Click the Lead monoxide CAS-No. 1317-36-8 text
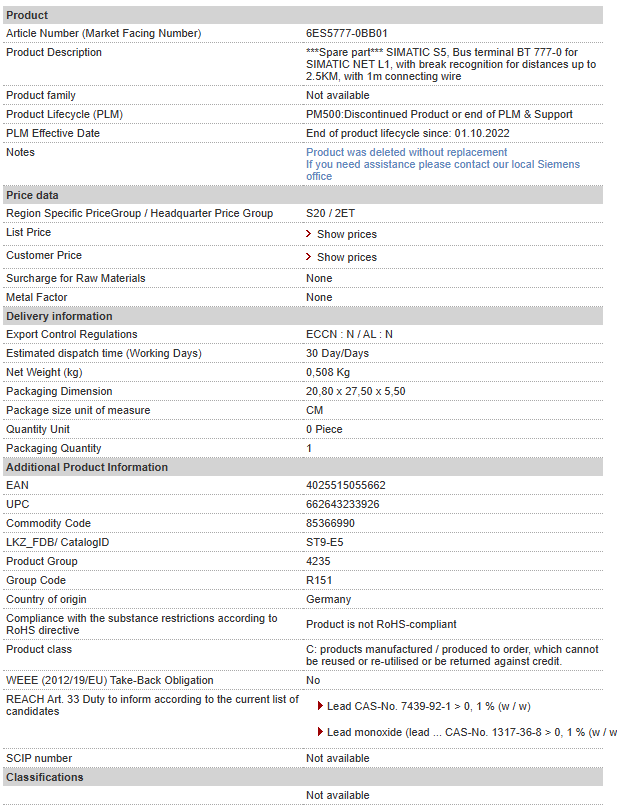This screenshot has height=806, width=617. click(471, 732)
